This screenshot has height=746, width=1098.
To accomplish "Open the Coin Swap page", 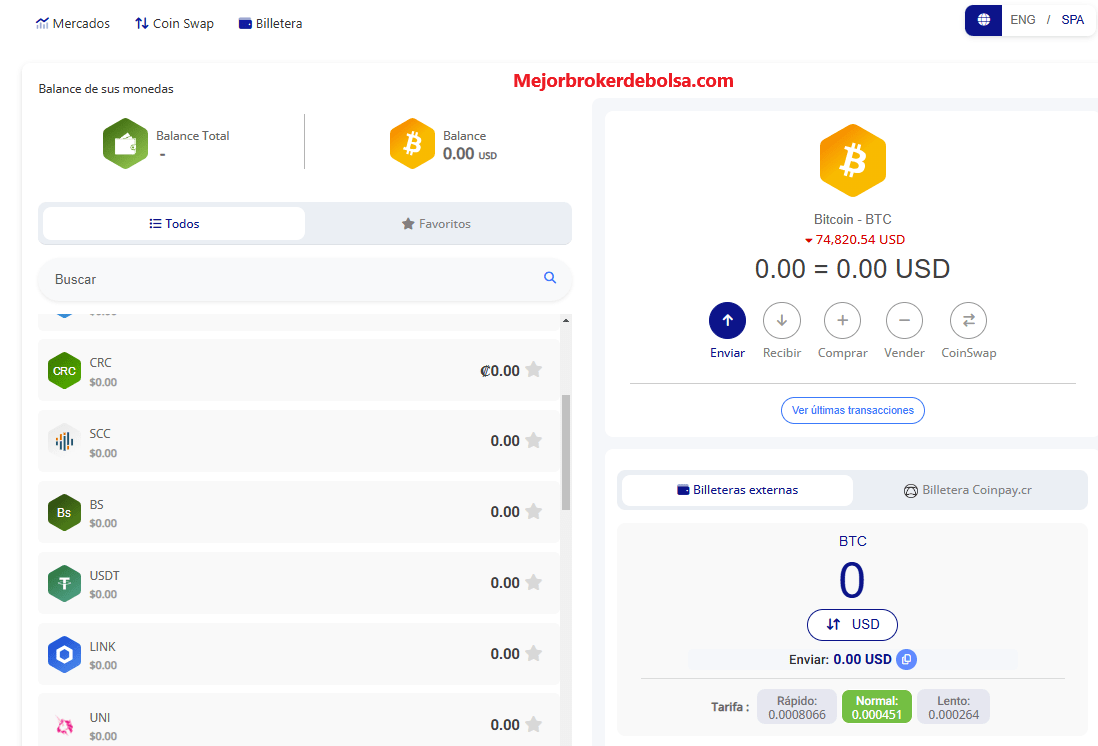I will pyautogui.click(x=174, y=23).
